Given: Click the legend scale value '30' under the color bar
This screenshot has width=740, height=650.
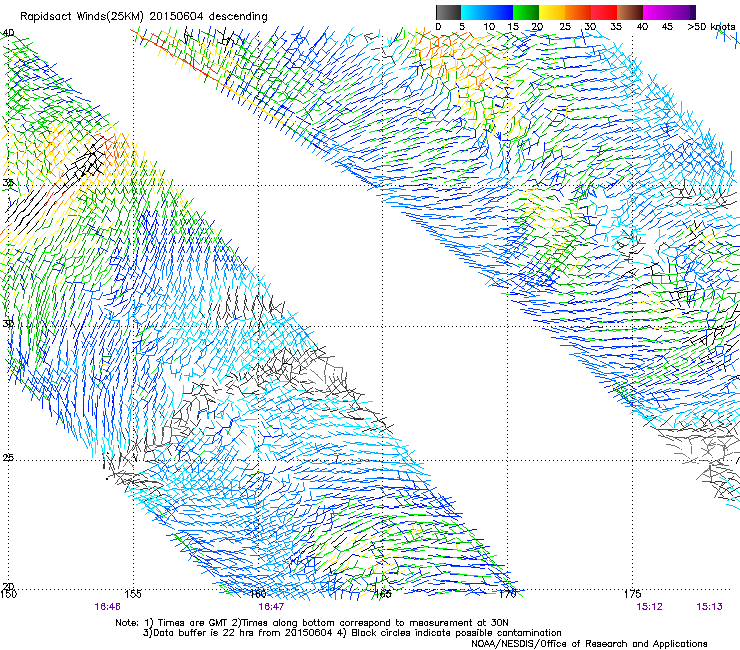Looking at the screenshot, I should click(x=590, y=26).
